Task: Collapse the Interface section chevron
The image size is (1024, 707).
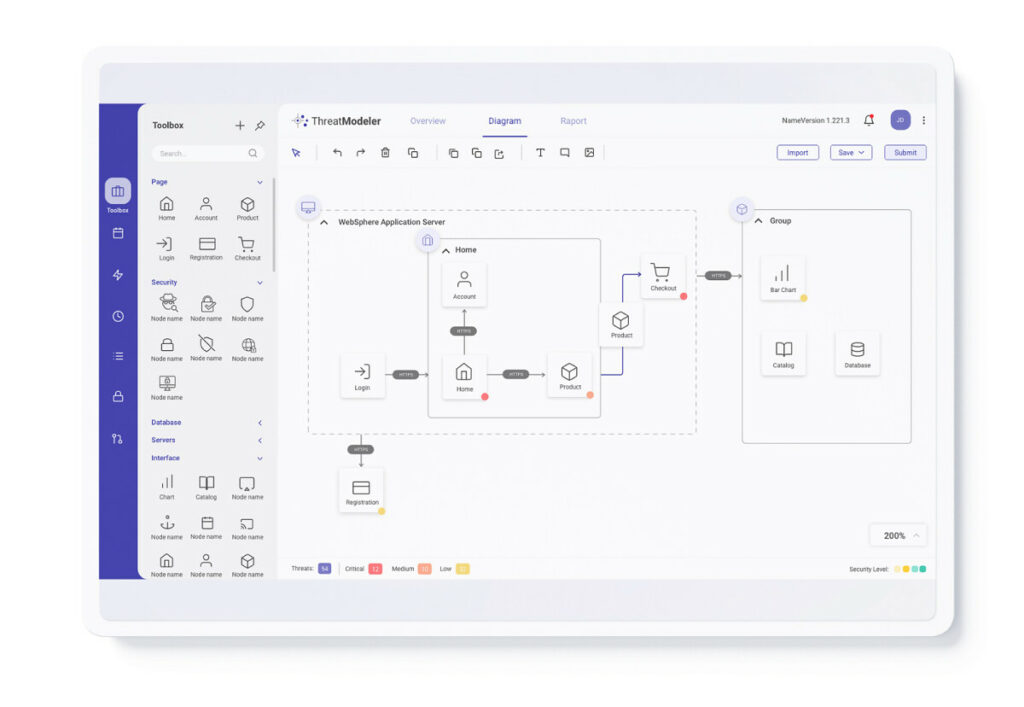Action: point(260,458)
